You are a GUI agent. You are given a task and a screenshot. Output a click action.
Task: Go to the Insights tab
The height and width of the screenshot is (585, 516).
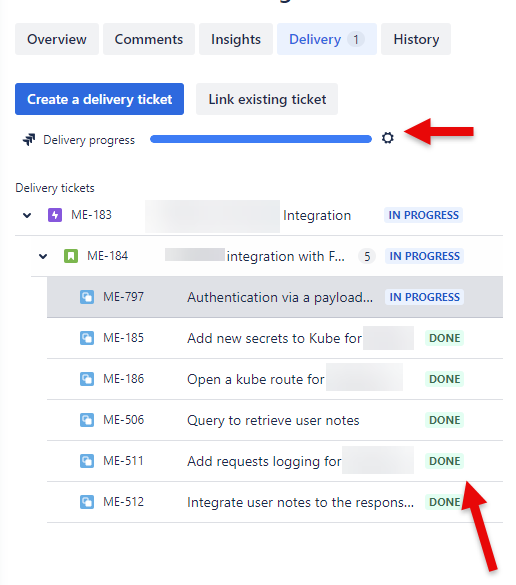pos(236,39)
